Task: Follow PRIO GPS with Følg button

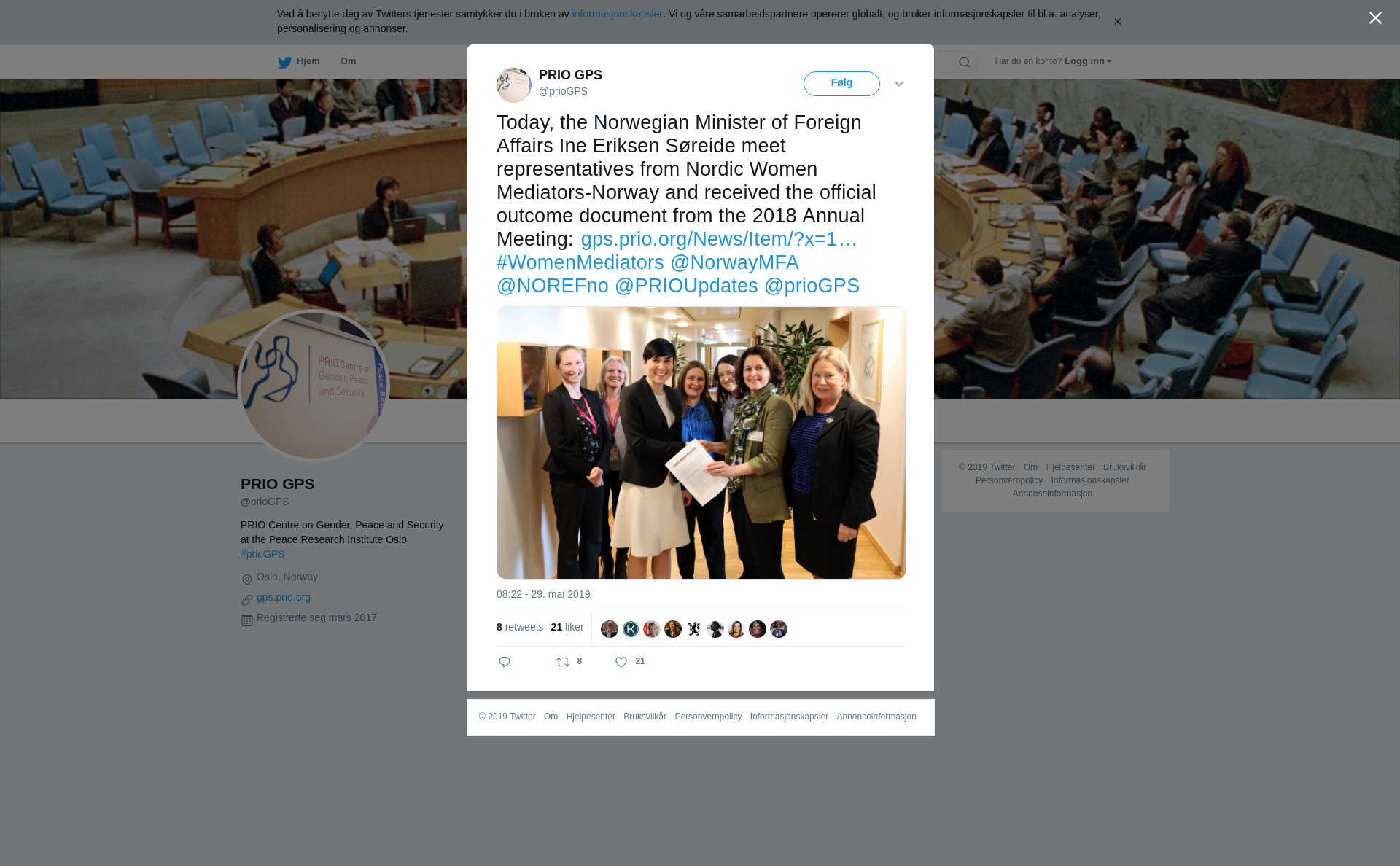Action: pos(841,84)
